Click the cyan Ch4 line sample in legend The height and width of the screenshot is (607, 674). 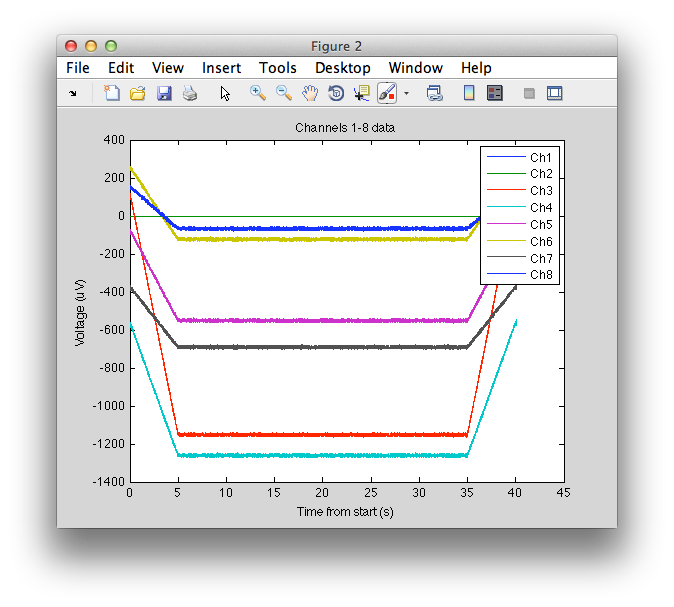click(x=506, y=207)
